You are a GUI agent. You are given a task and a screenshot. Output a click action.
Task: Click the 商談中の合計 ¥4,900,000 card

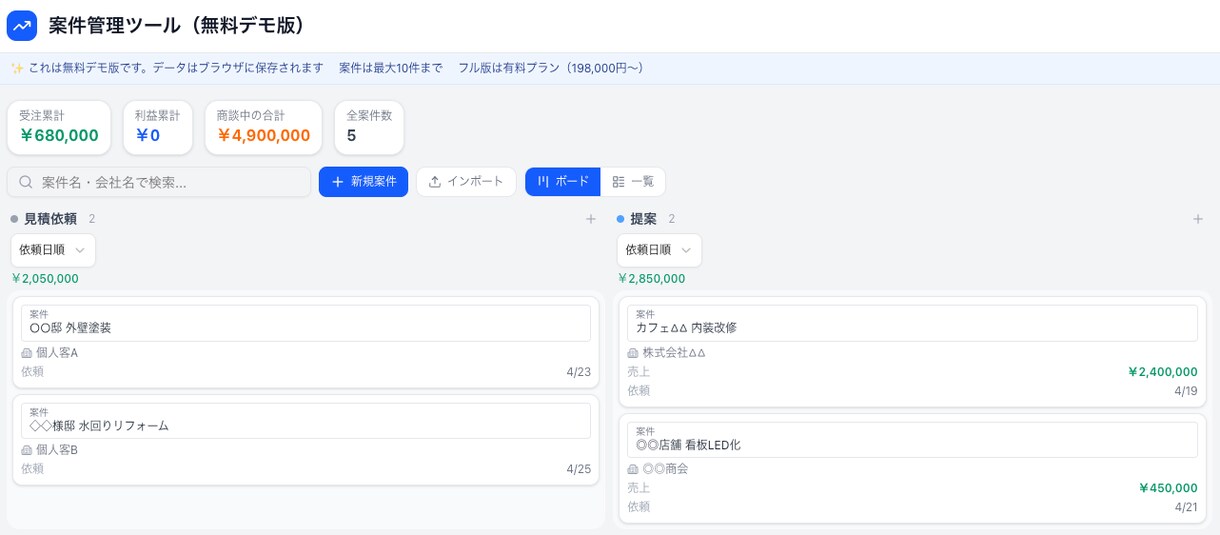click(264, 128)
